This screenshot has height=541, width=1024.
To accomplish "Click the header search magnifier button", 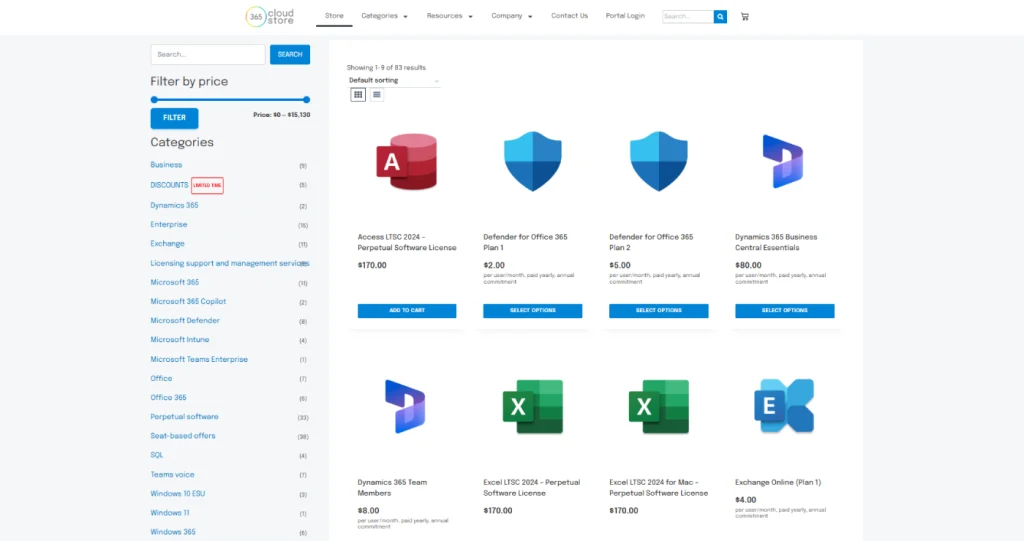I will 720,16.
